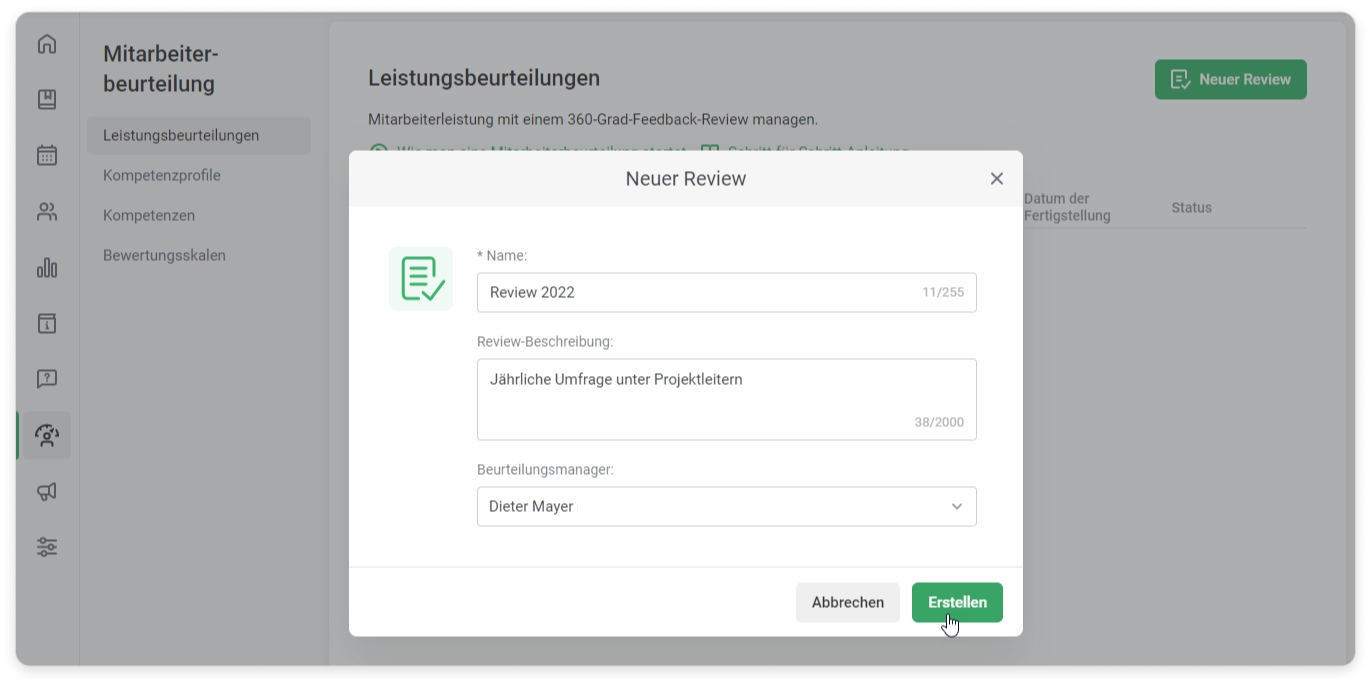This screenshot has height=686, width=1371.
Task: Select the employee review gauge sidebar icon
Action: pos(47,435)
